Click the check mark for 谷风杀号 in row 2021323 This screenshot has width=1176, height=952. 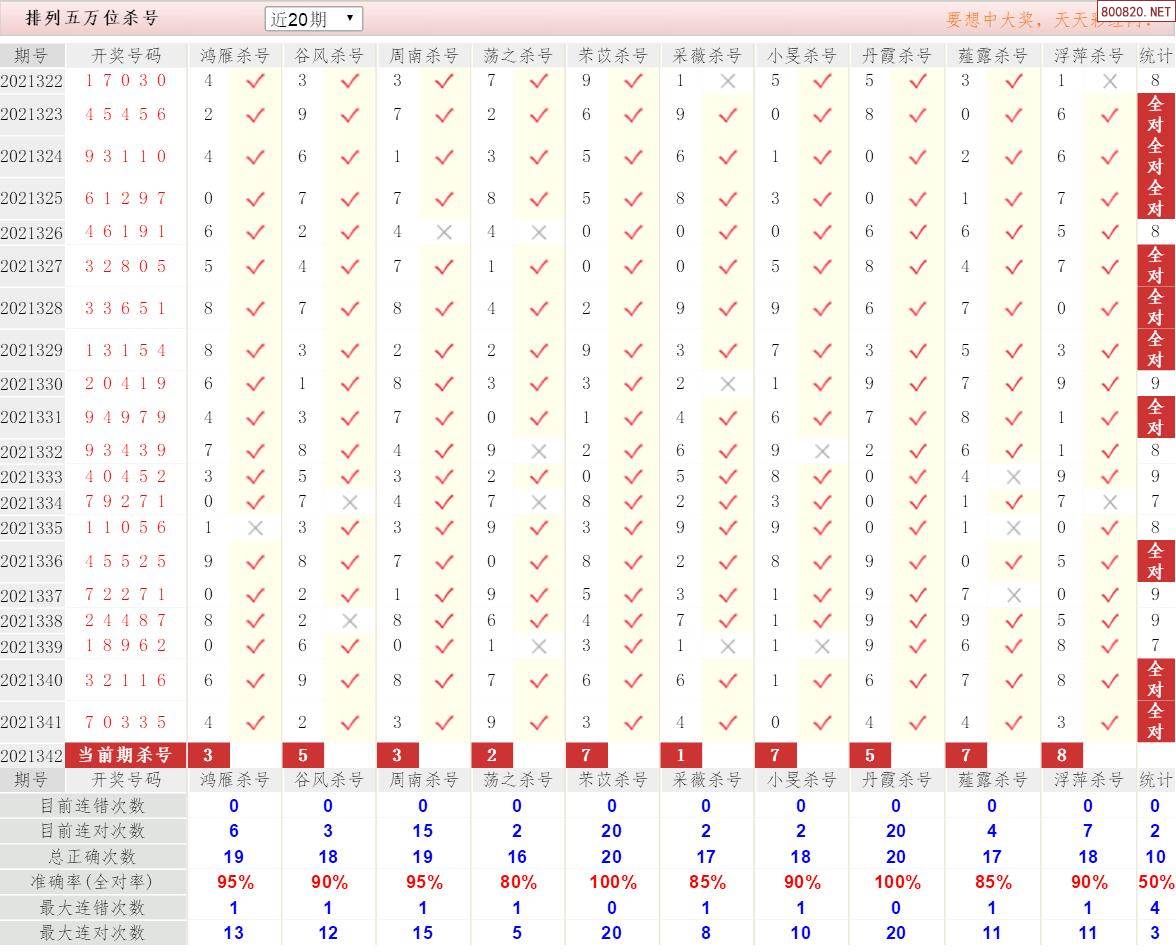click(x=350, y=115)
